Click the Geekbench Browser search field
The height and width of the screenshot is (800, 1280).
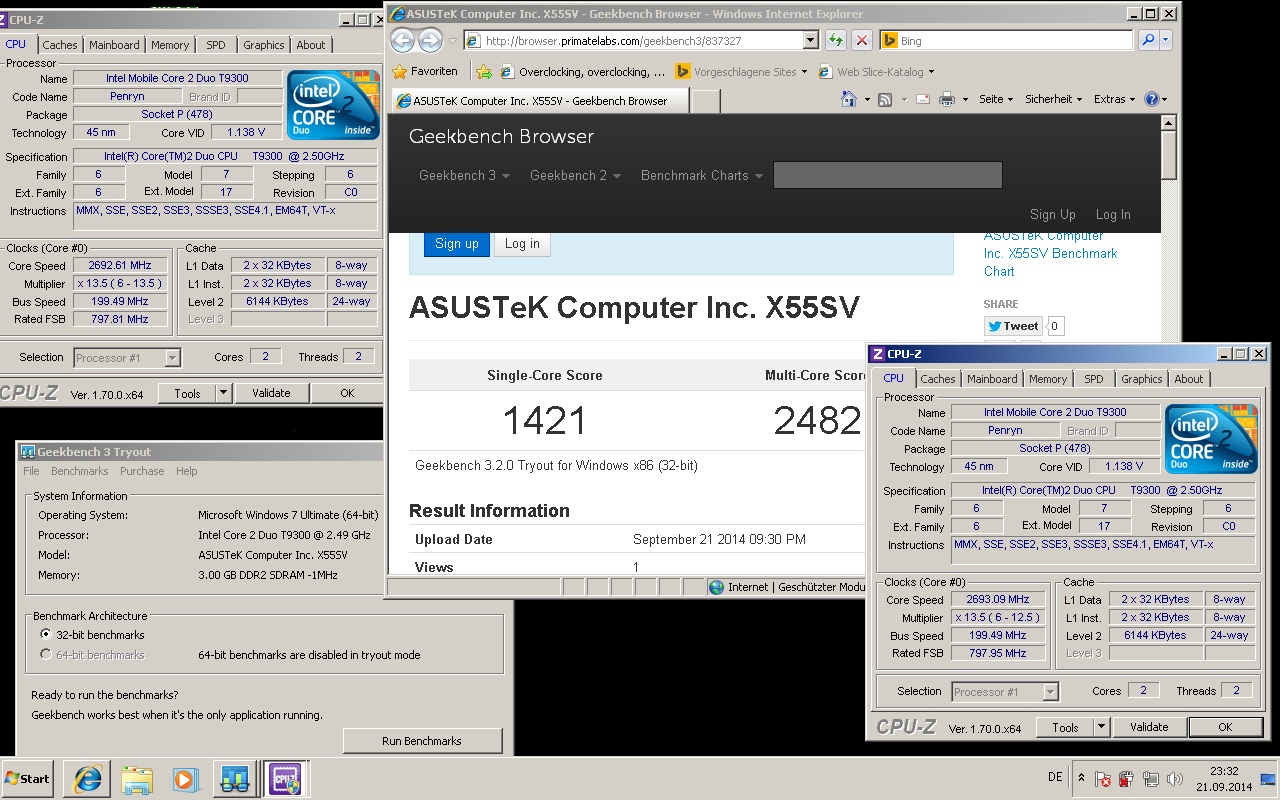click(x=888, y=175)
